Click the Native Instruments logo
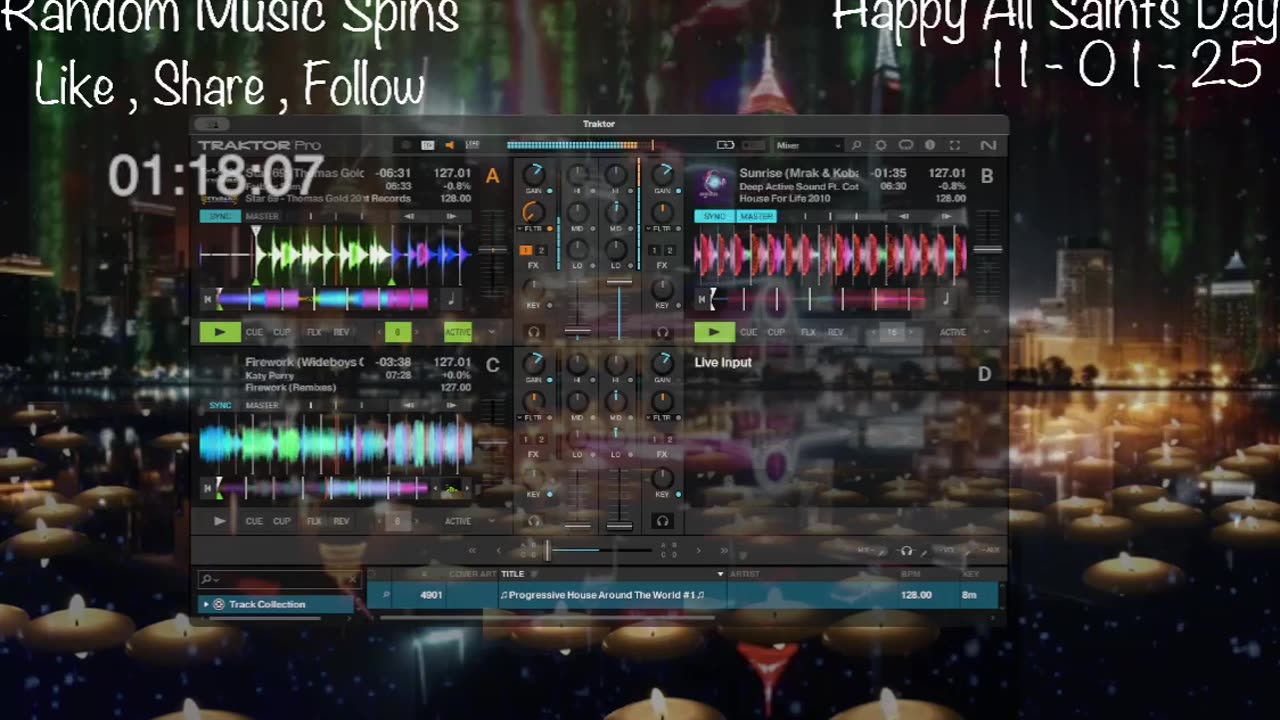 988,145
